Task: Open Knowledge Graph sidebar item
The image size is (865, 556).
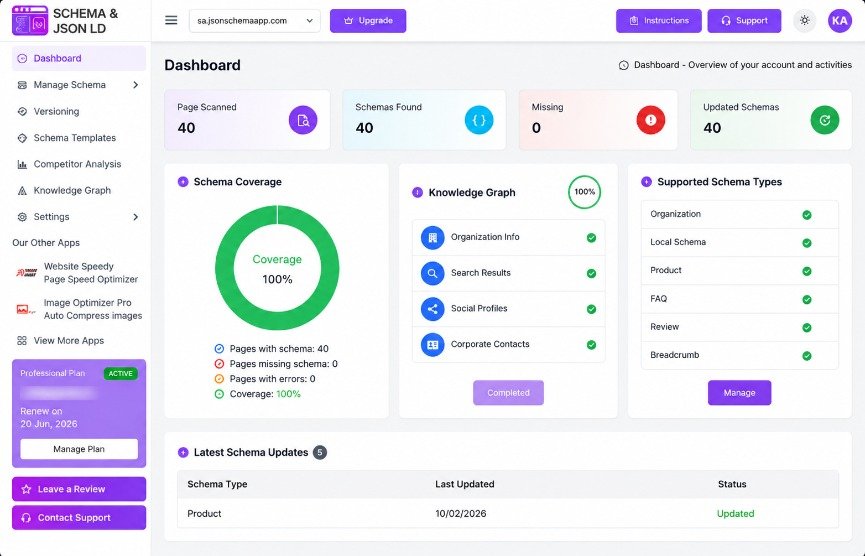Action: pyautogui.click(x=79, y=191)
